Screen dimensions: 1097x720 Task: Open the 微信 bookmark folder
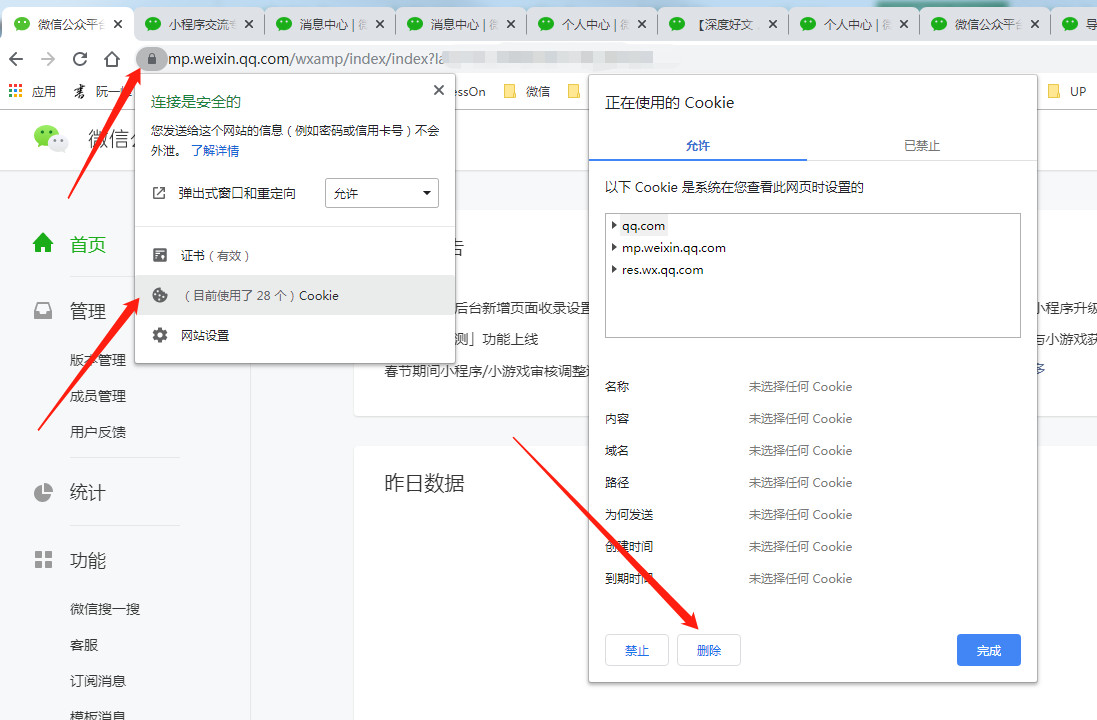click(x=528, y=91)
